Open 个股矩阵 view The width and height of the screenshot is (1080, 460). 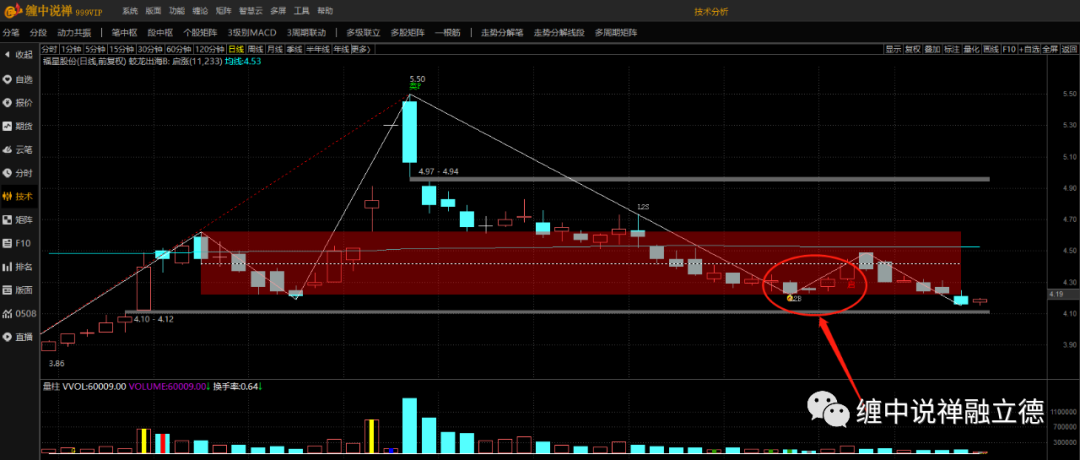(x=200, y=32)
